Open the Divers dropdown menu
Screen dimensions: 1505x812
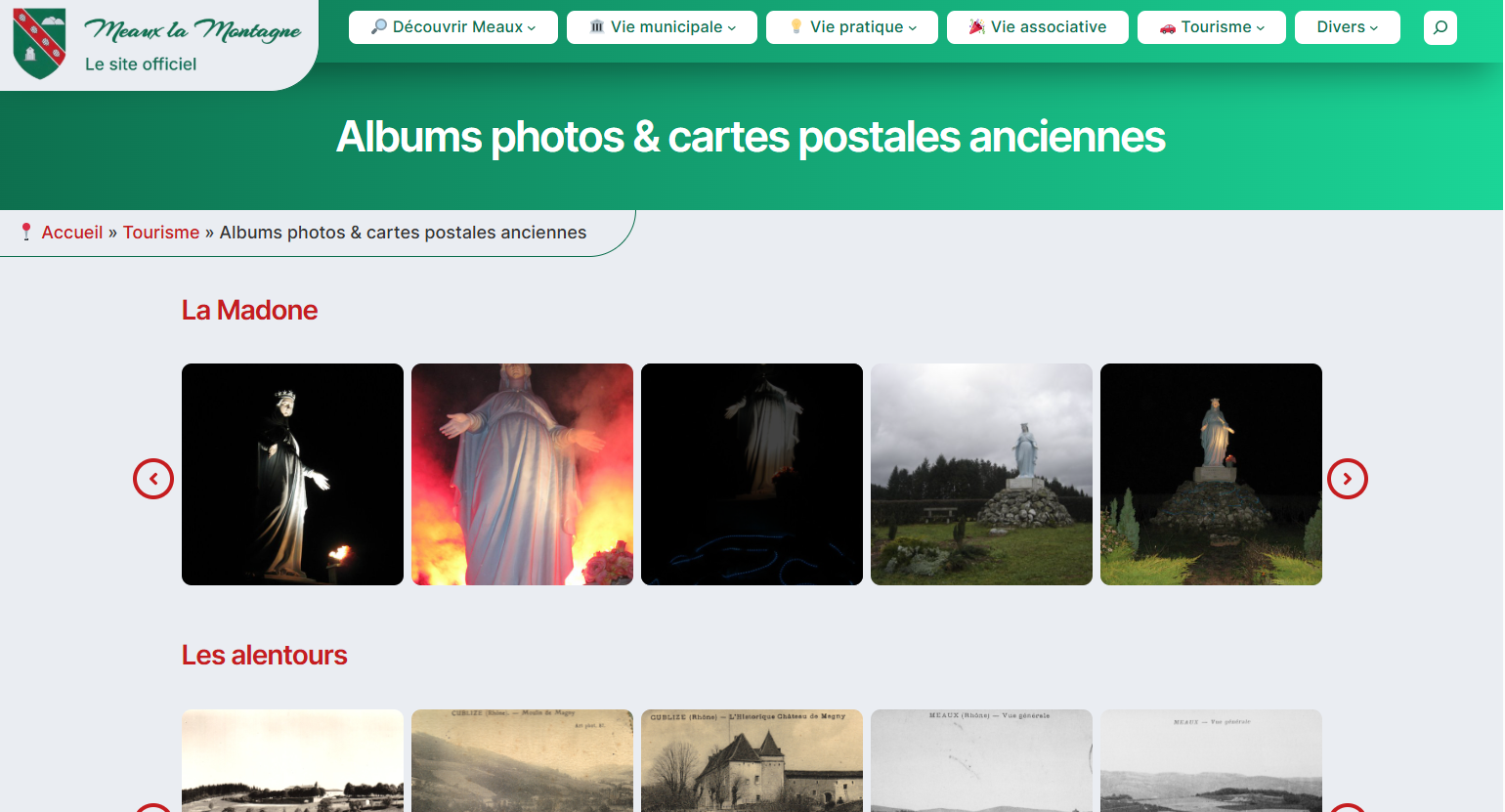pos(1347,27)
